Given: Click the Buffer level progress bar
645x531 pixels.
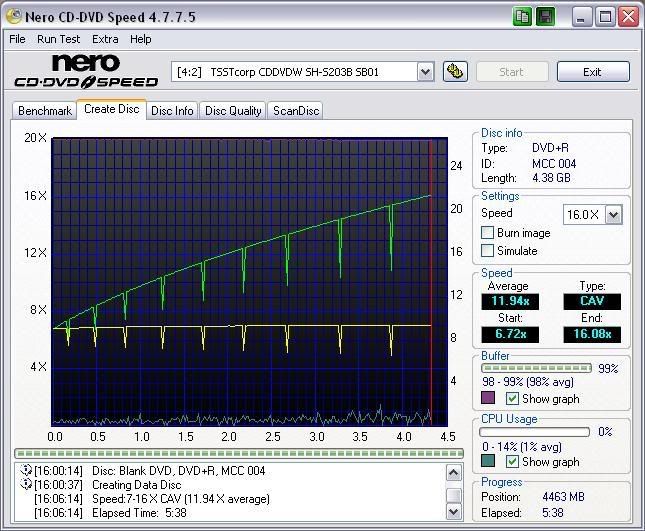Looking at the screenshot, I should 536,368.
